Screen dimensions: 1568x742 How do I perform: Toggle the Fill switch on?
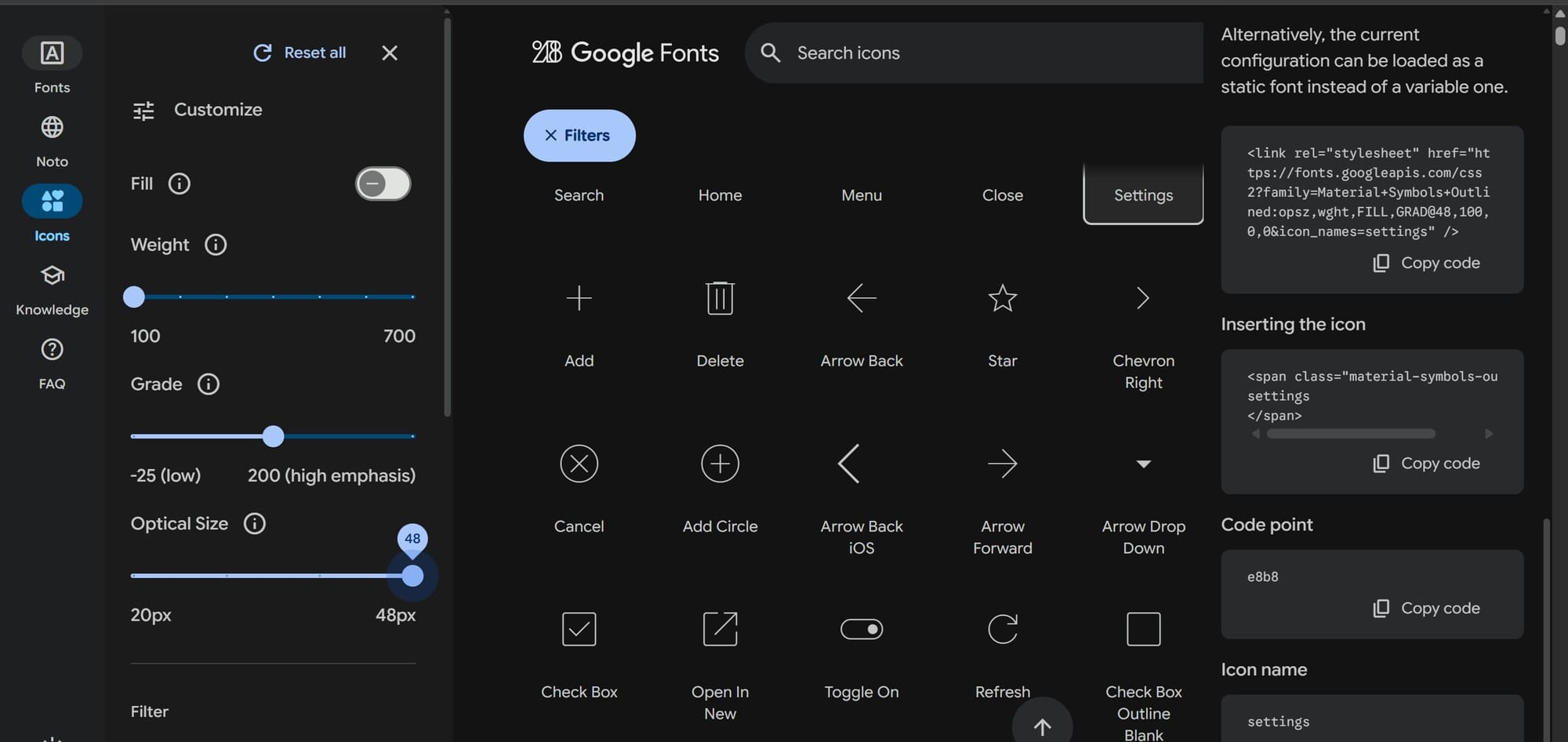coord(383,184)
